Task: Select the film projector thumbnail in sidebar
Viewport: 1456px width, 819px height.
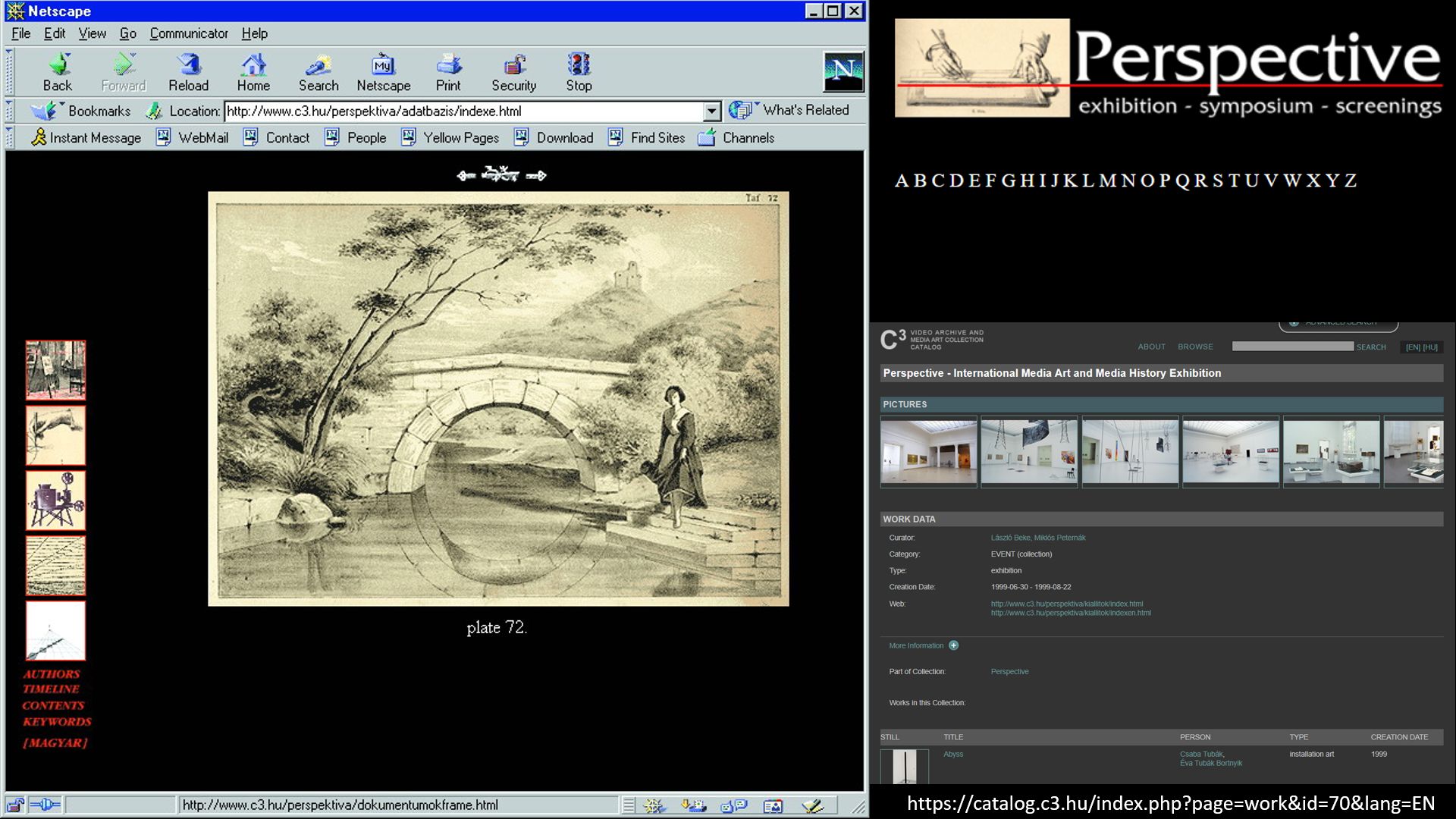Action: [x=55, y=500]
